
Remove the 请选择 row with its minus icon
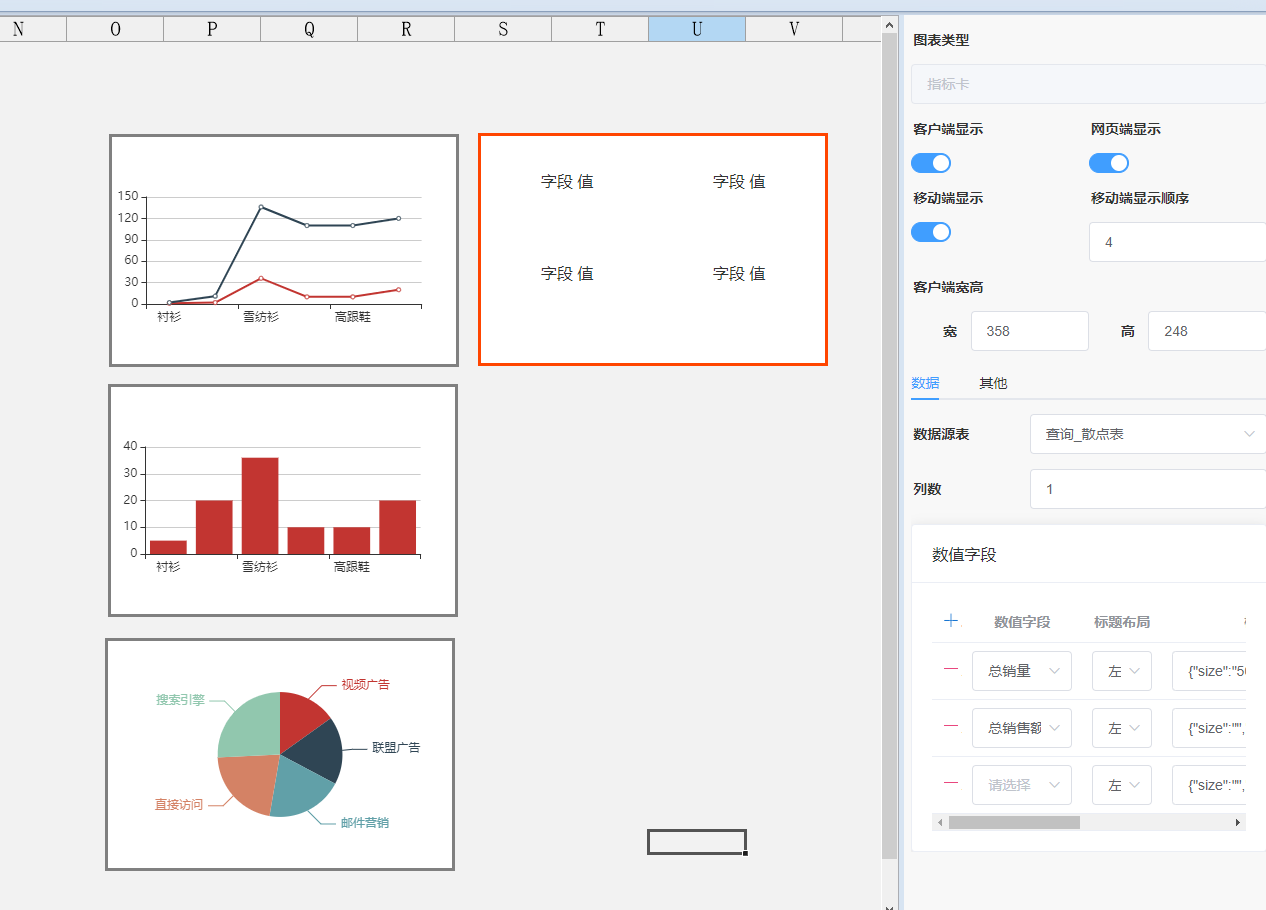[x=951, y=784]
